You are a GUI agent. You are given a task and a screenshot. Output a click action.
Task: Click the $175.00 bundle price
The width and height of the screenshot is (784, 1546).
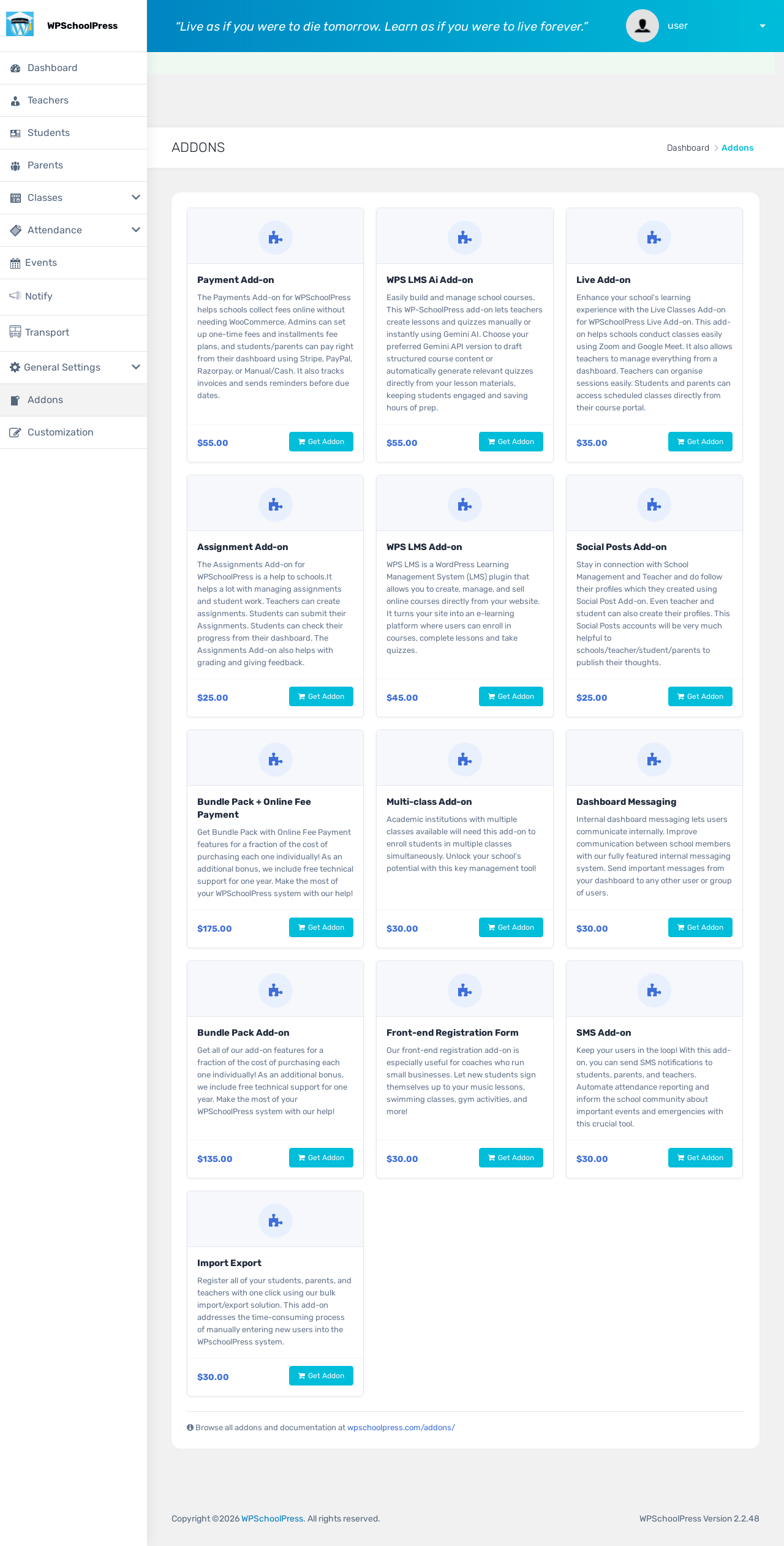pyautogui.click(x=214, y=929)
